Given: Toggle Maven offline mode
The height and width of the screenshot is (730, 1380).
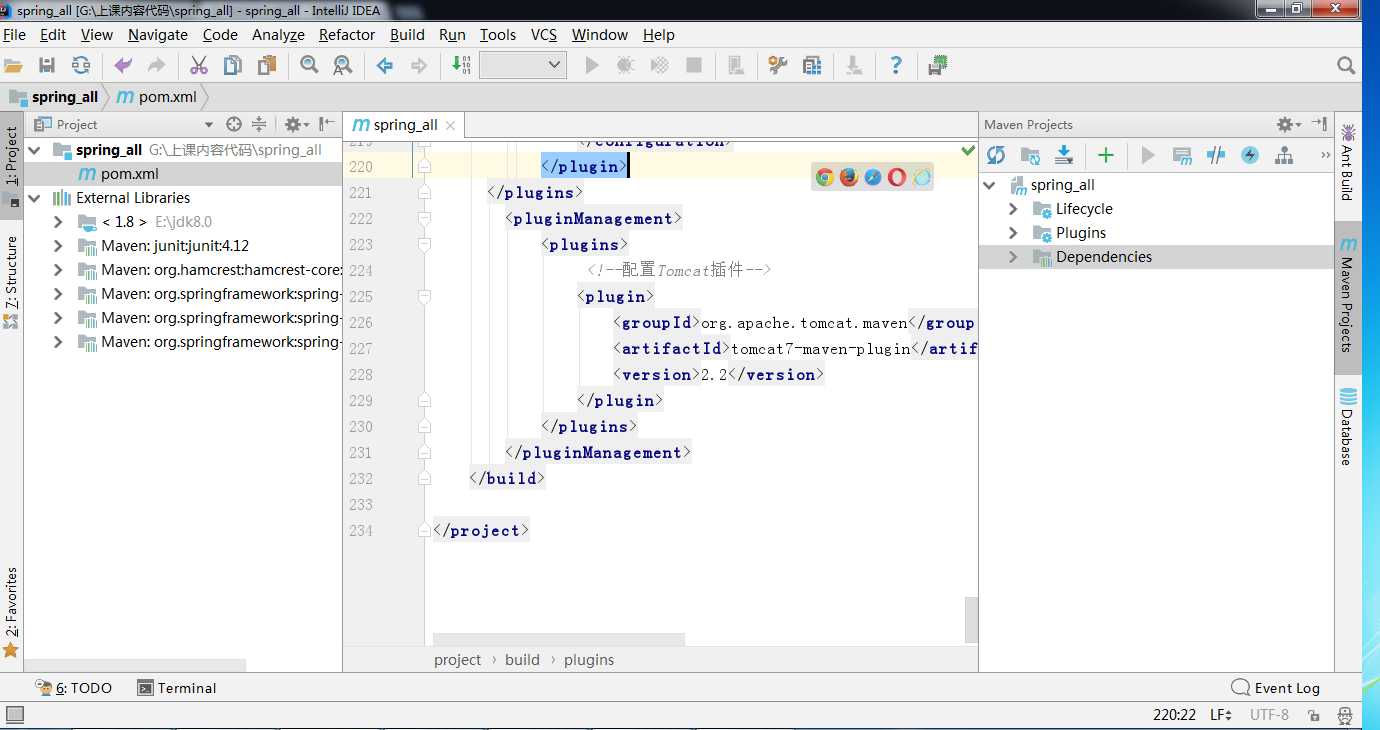Looking at the screenshot, I should pos(1216,155).
